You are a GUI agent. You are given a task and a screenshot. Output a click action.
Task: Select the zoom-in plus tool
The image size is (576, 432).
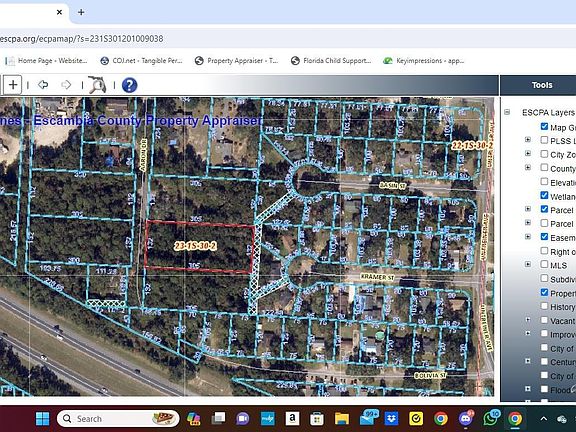pos(13,85)
